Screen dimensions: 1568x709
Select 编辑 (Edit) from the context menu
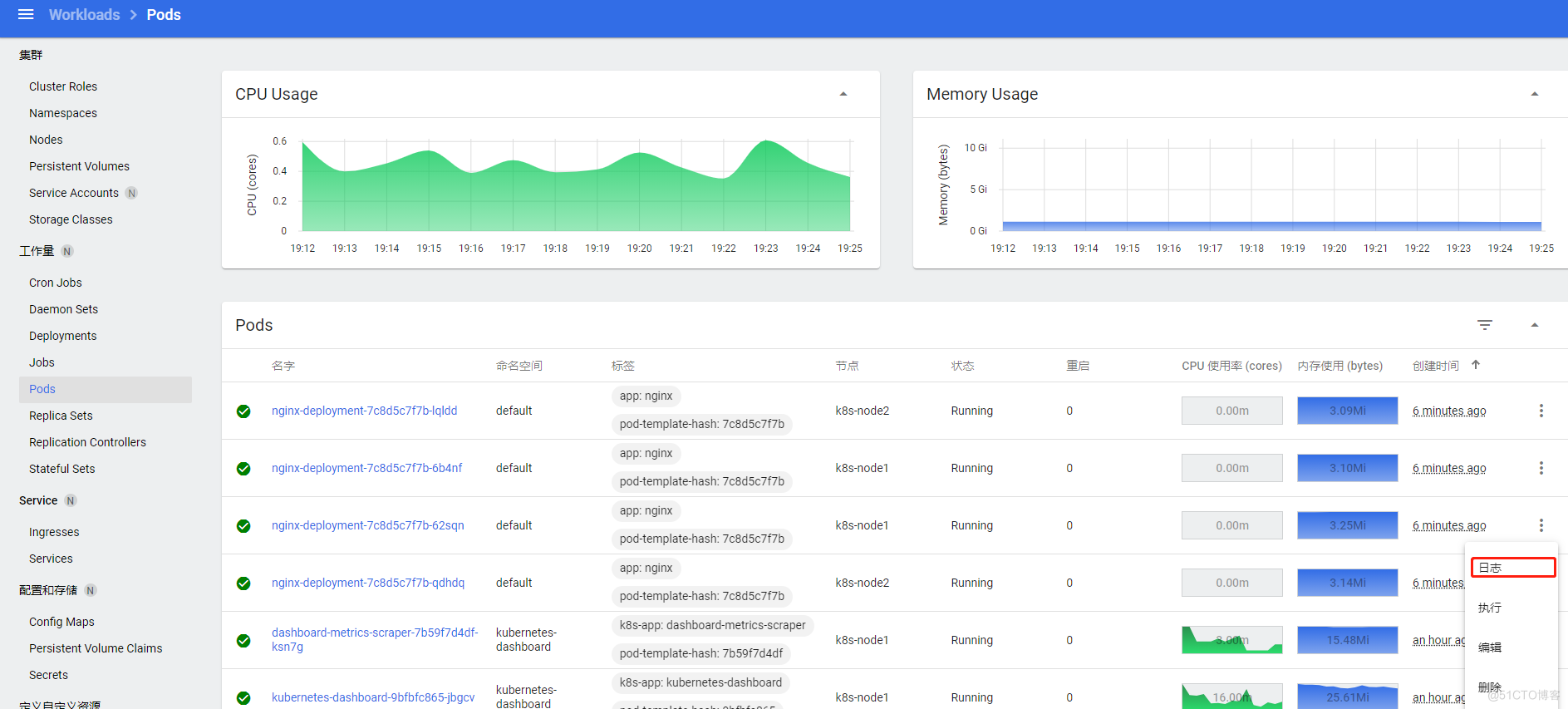(x=1512, y=647)
